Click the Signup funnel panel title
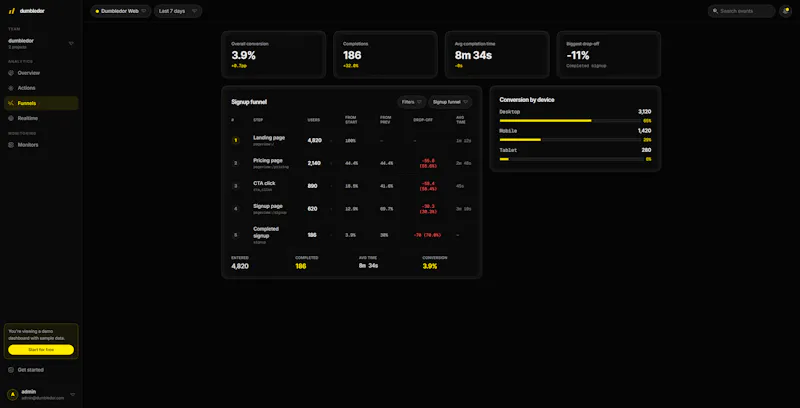 click(249, 102)
